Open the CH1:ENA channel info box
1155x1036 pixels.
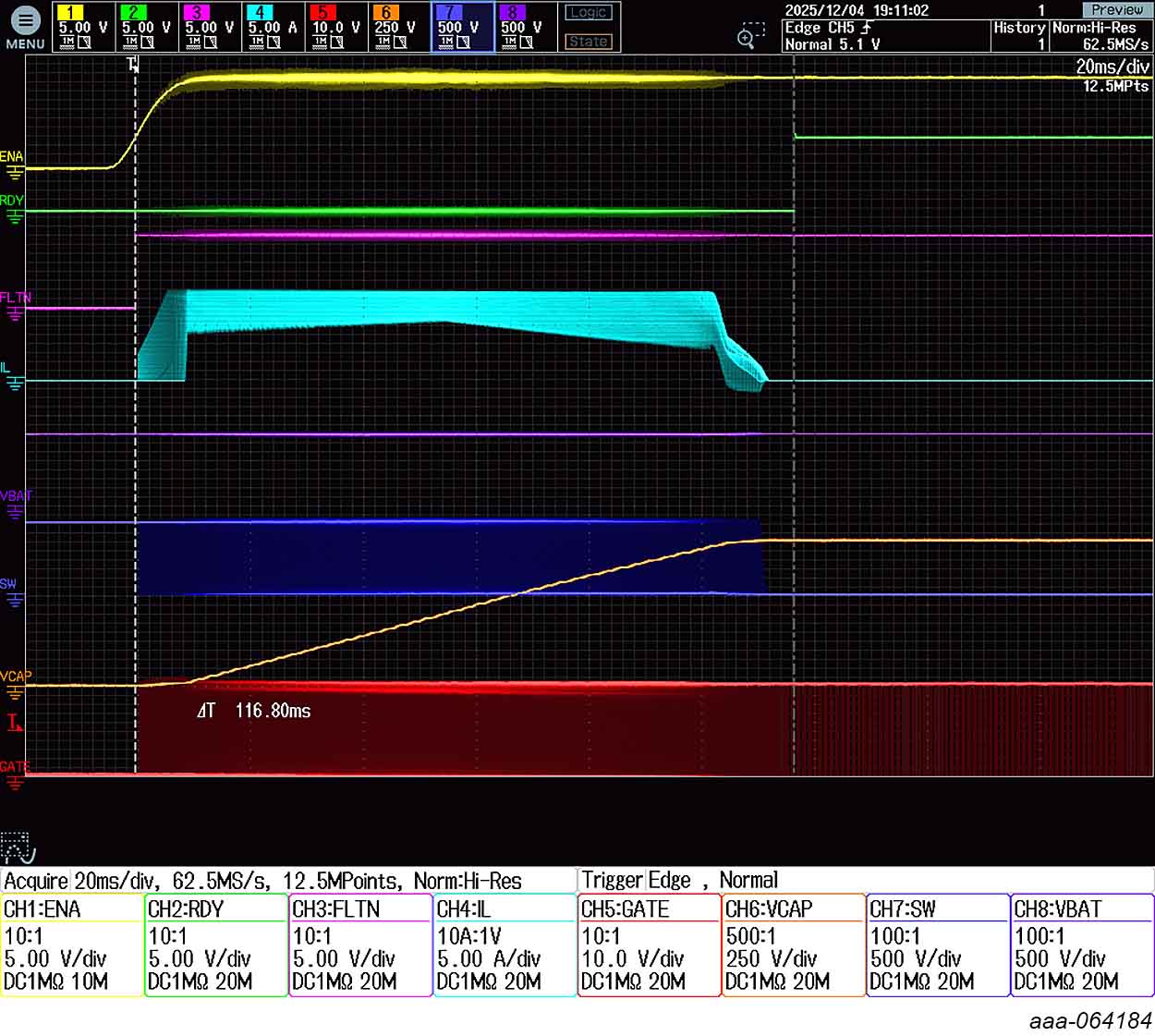[x=72, y=945]
